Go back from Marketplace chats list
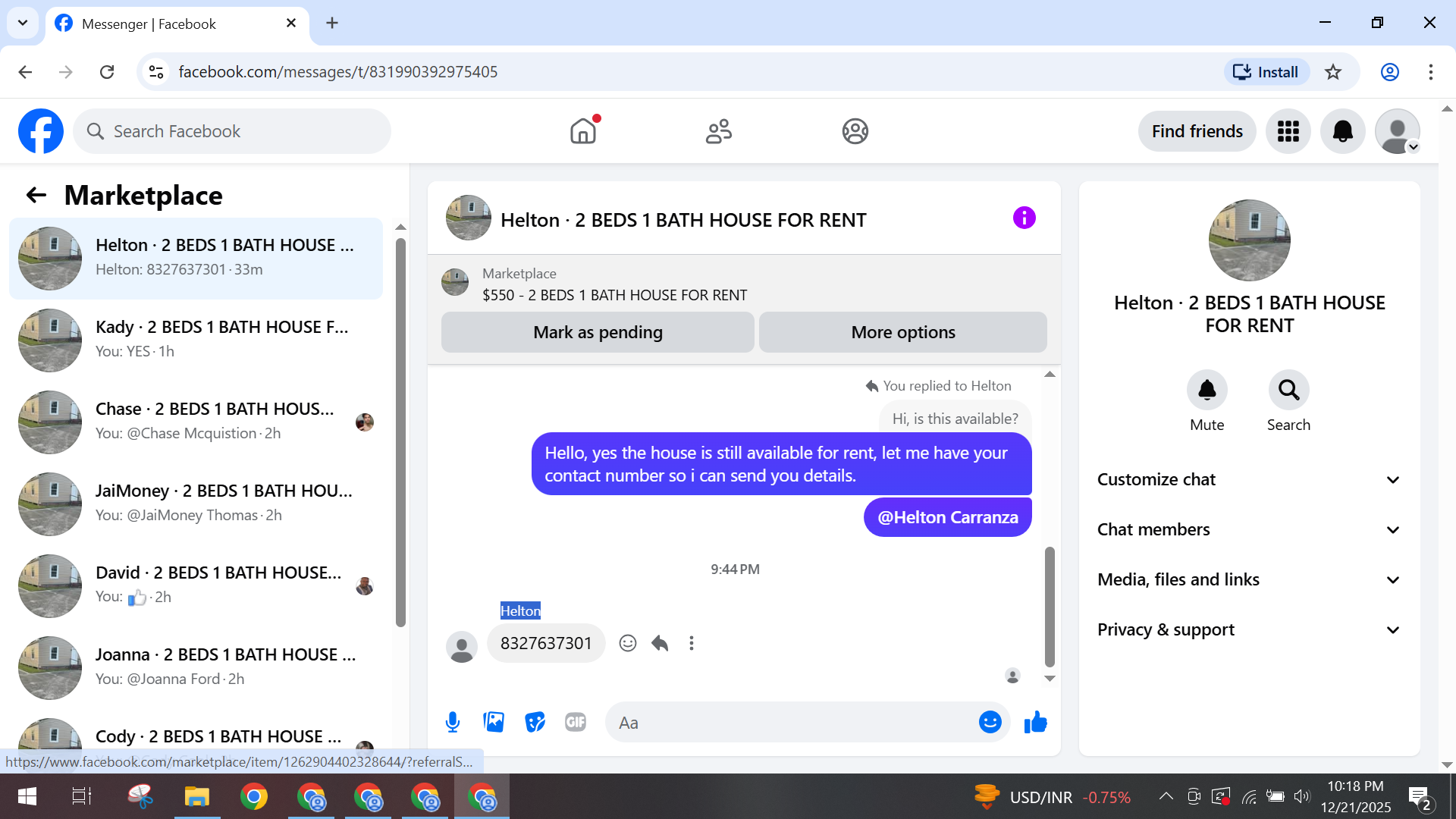The height and width of the screenshot is (819, 1456). click(x=36, y=196)
